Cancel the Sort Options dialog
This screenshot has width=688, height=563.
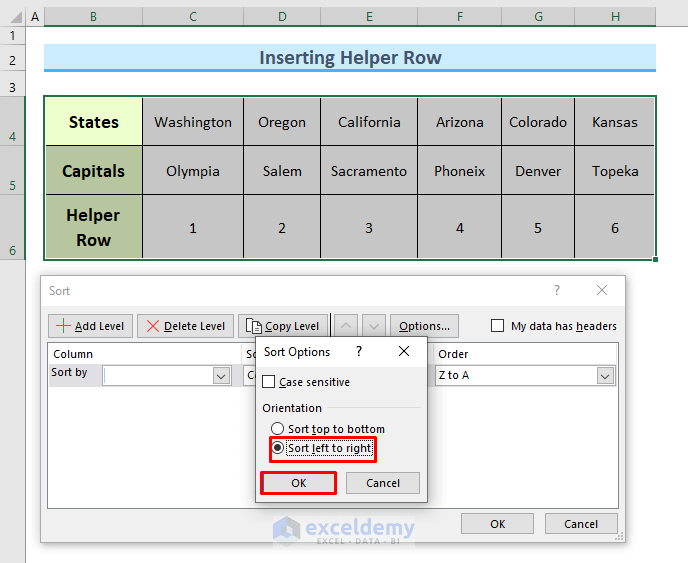tap(383, 483)
